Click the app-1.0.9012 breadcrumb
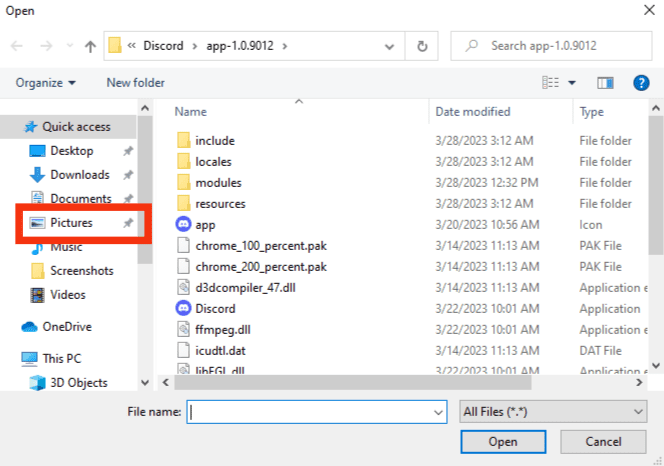Image resolution: width=664 pixels, height=466 pixels. [240, 46]
